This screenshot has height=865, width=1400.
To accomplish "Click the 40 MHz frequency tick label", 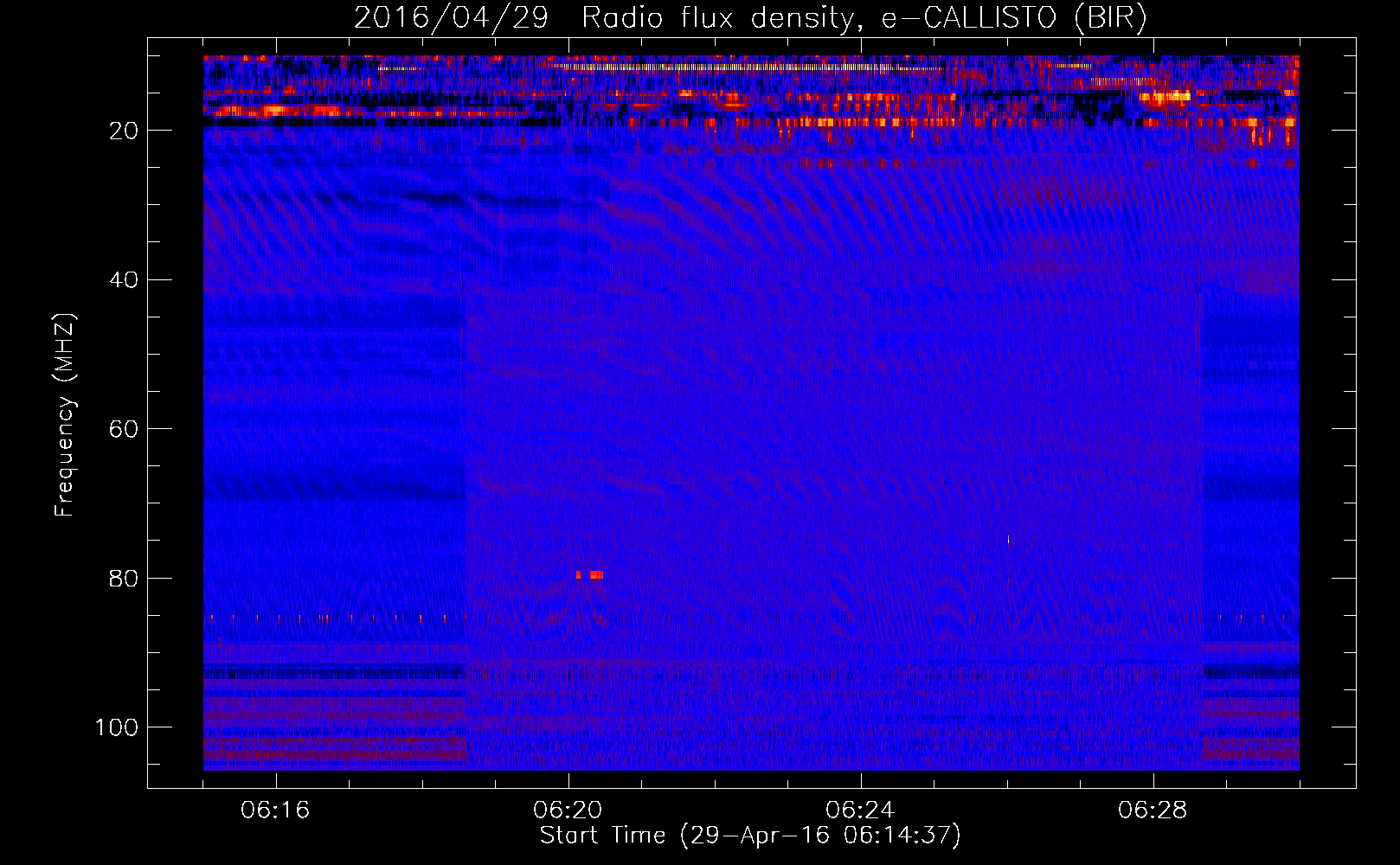I will point(125,280).
